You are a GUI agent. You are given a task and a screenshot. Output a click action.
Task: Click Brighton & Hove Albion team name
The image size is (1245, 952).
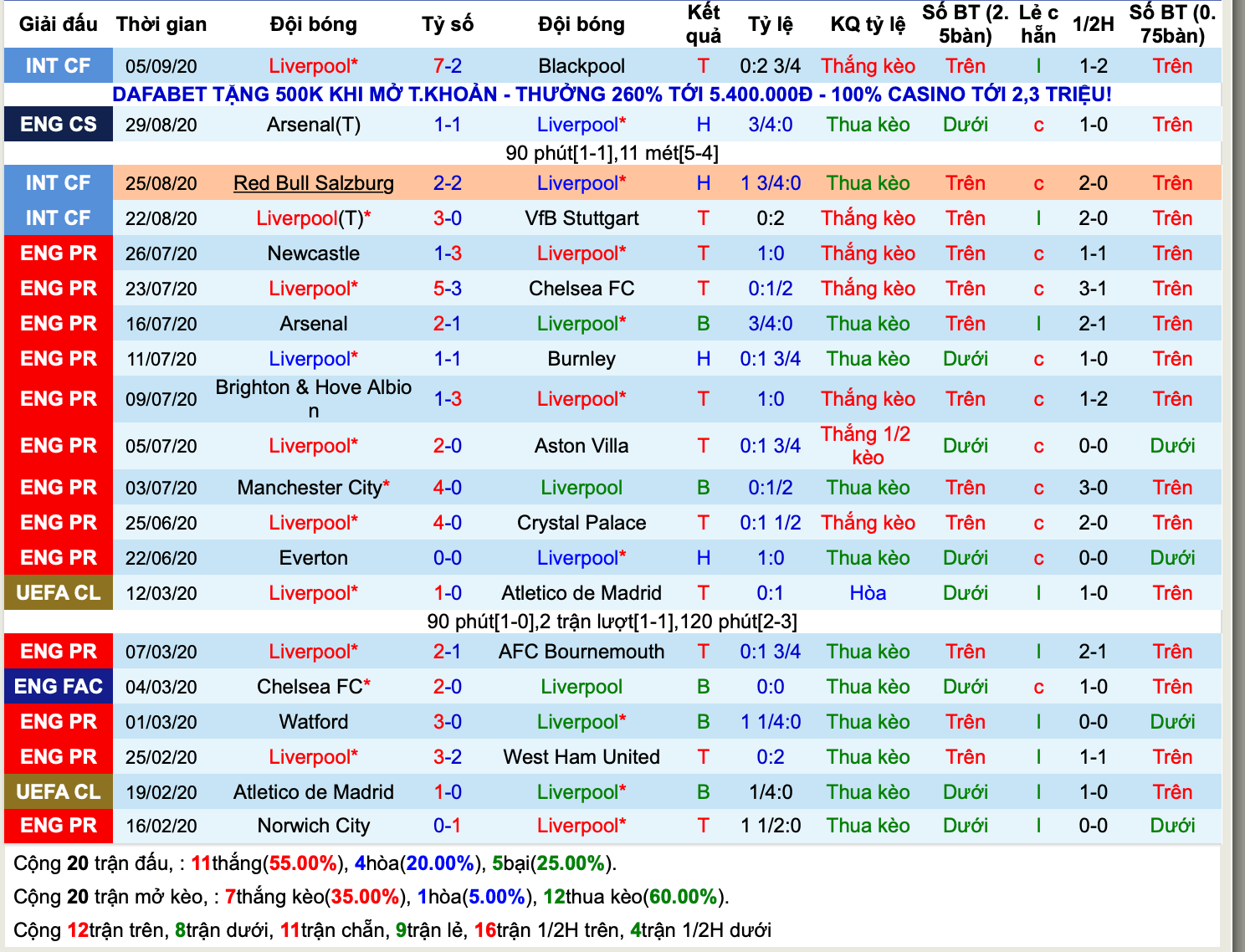[x=314, y=399]
